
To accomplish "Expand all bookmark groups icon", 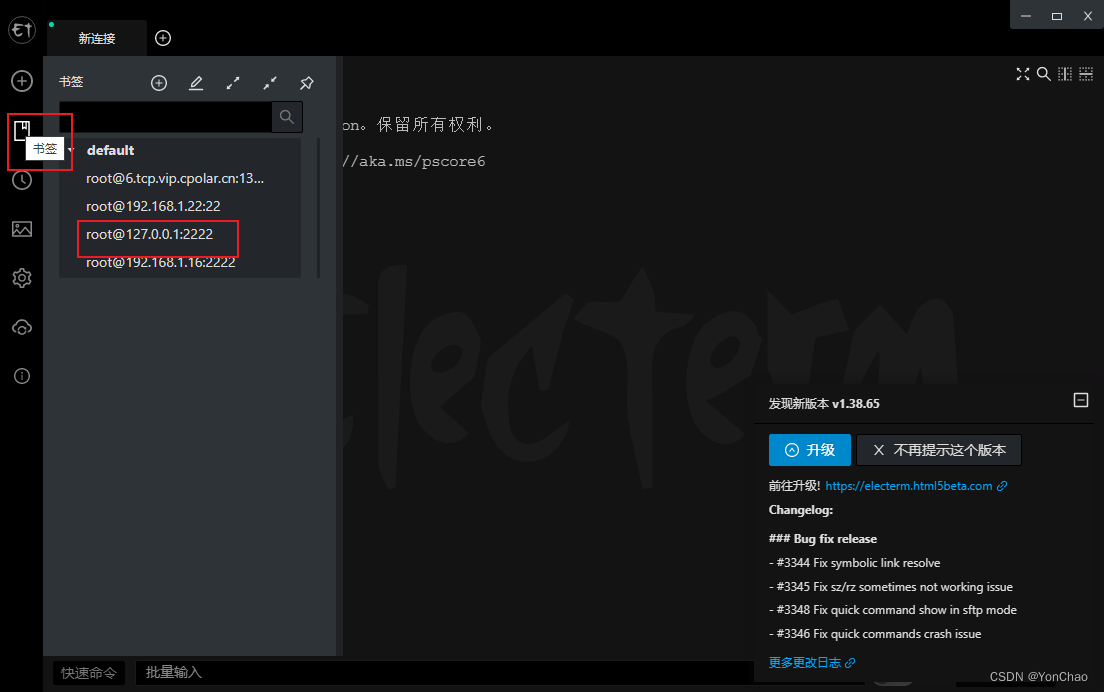I will point(233,83).
